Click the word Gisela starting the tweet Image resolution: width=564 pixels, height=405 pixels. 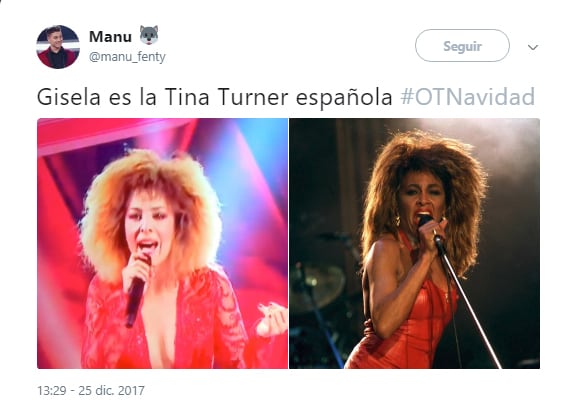[68, 97]
